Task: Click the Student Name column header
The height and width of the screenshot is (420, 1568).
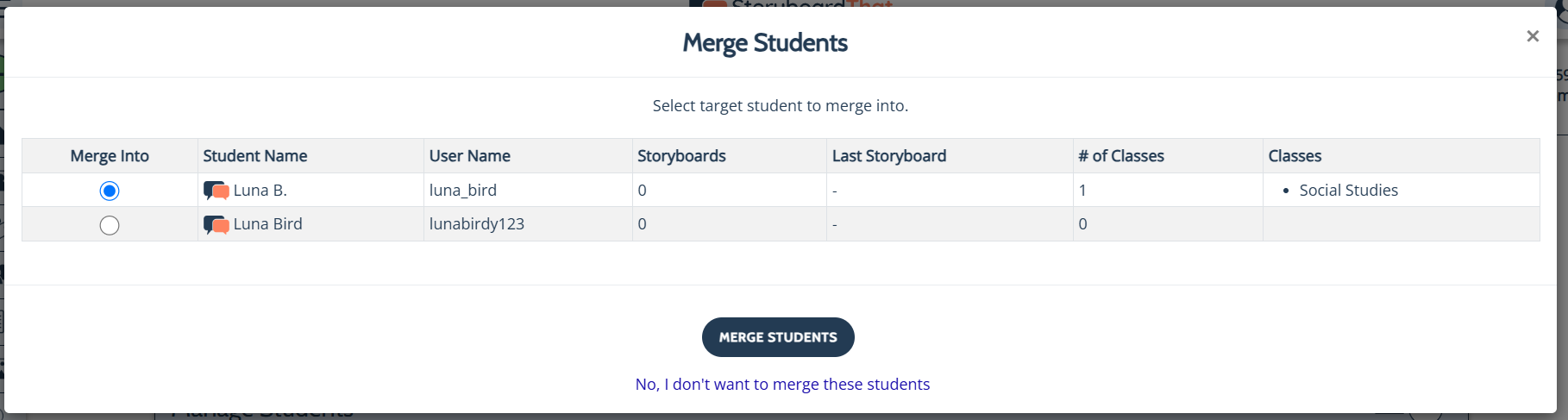Action: point(255,156)
